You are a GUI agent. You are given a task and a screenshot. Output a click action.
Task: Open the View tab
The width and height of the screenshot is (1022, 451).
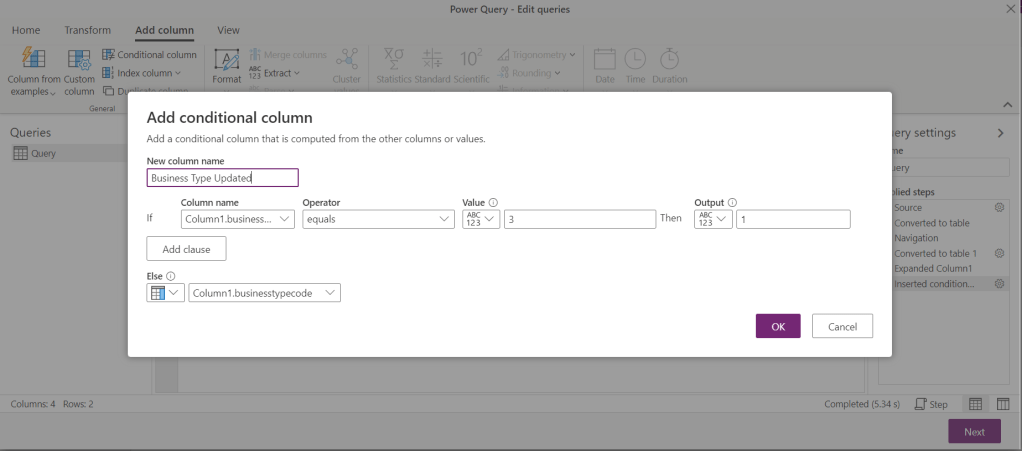click(228, 31)
